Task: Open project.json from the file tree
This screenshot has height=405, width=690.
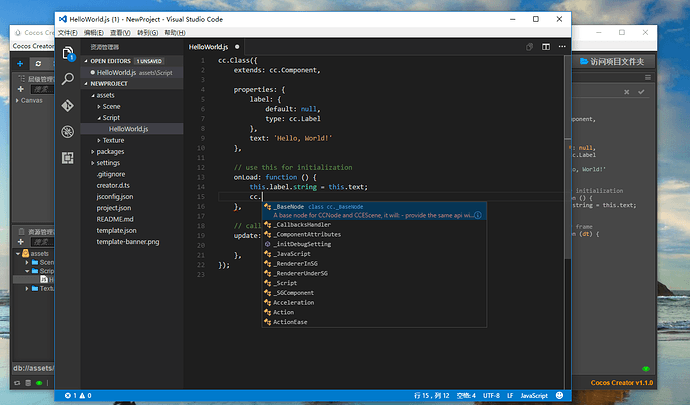Action: point(116,208)
